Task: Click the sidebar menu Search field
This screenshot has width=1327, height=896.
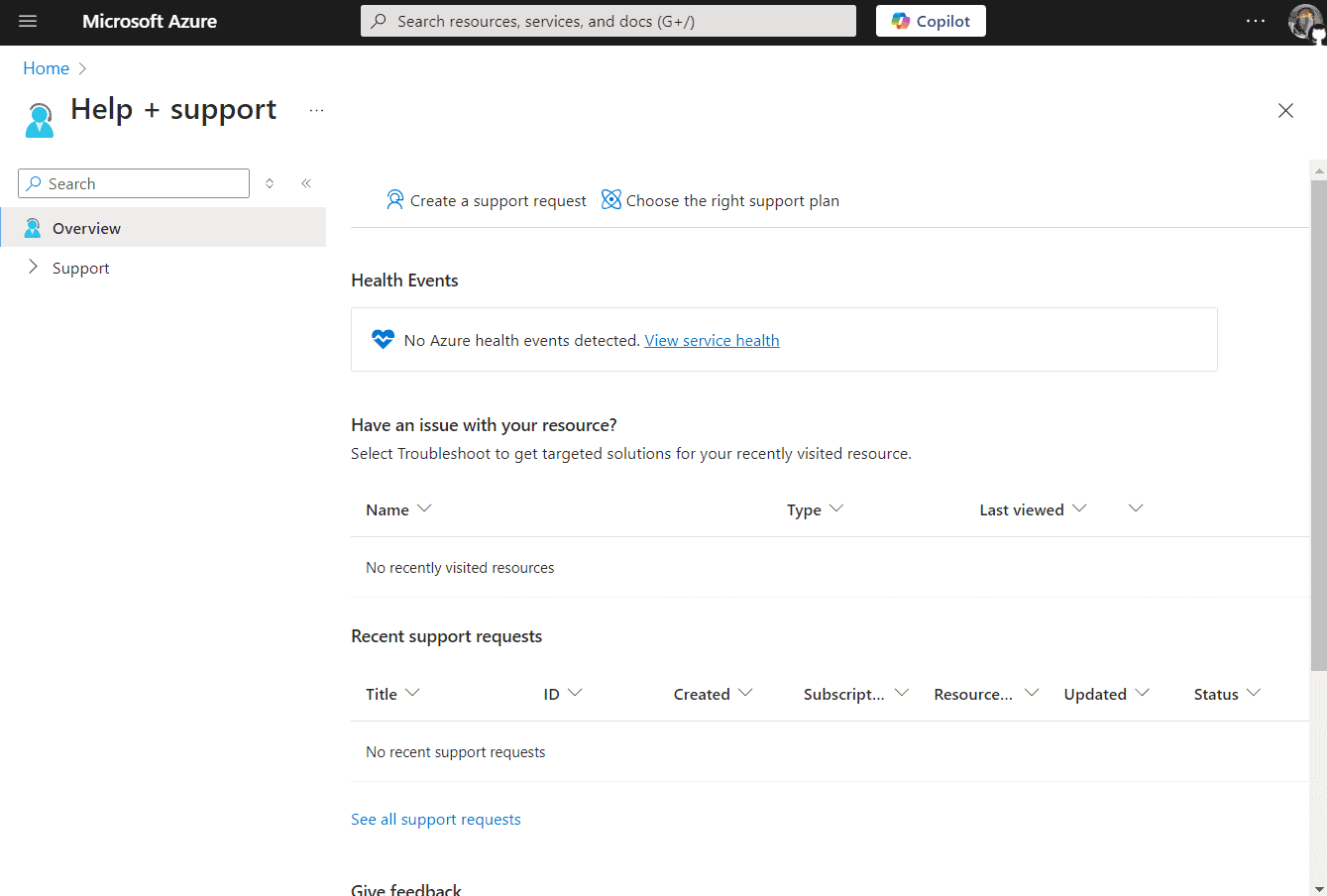Action: pos(134,183)
